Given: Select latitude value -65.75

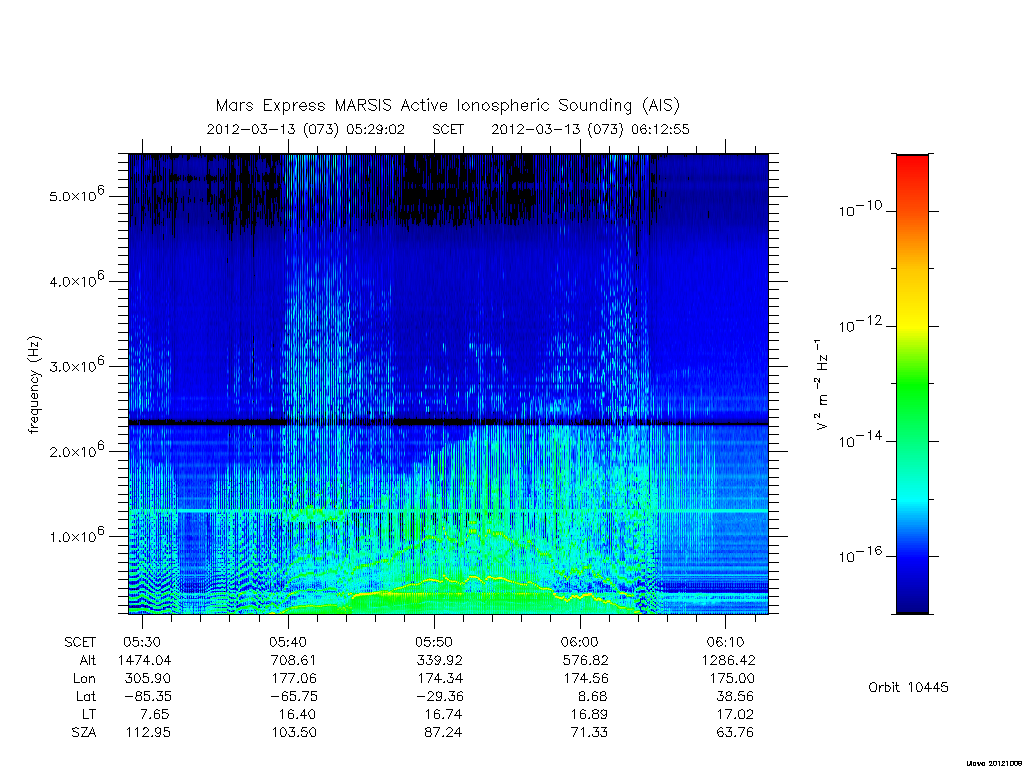Looking at the screenshot, I should pyautogui.click(x=293, y=696).
